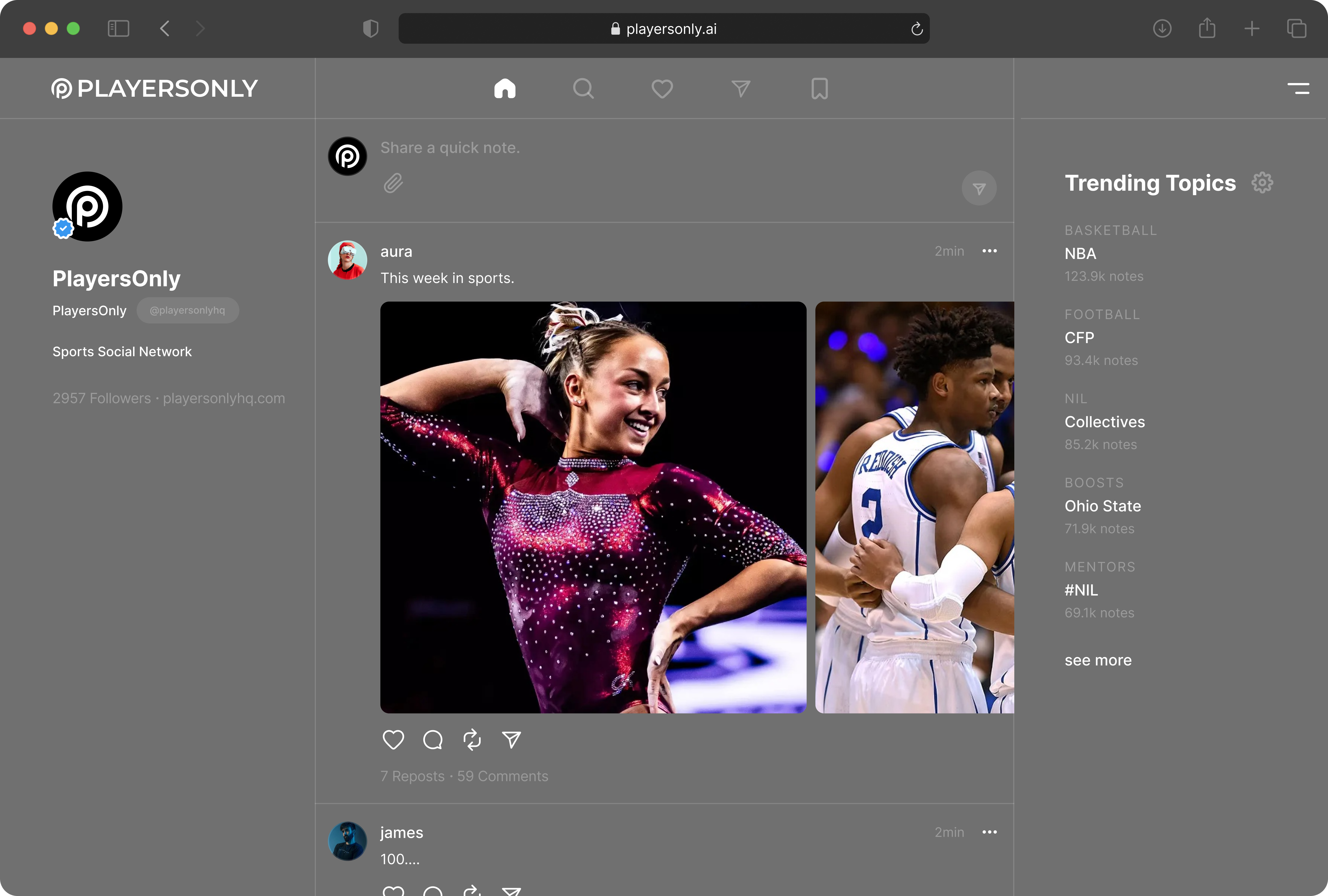Click the large PlayersOnly profile picture

pyautogui.click(x=87, y=206)
